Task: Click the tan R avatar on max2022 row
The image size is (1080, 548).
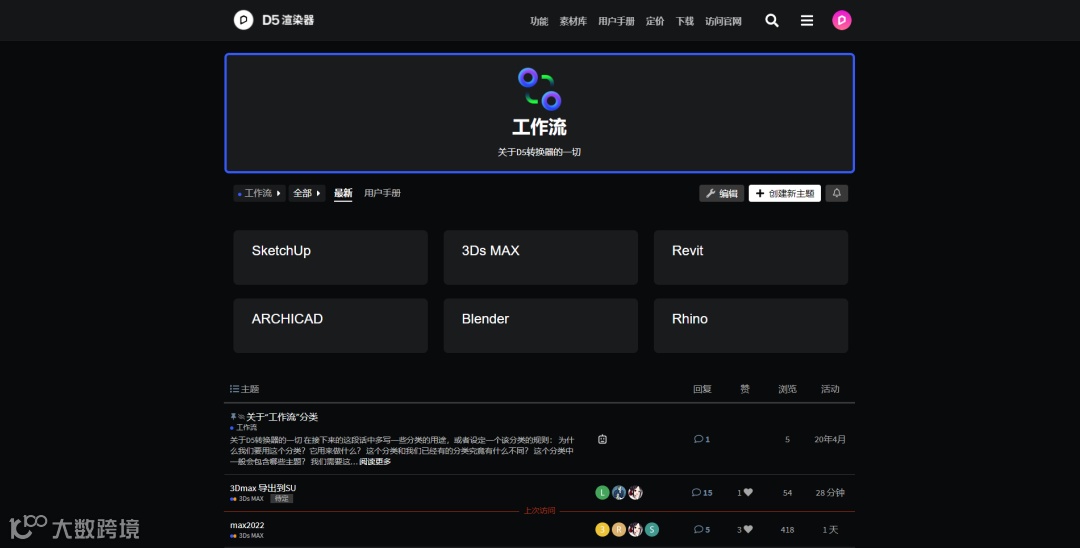Action: coord(619,529)
